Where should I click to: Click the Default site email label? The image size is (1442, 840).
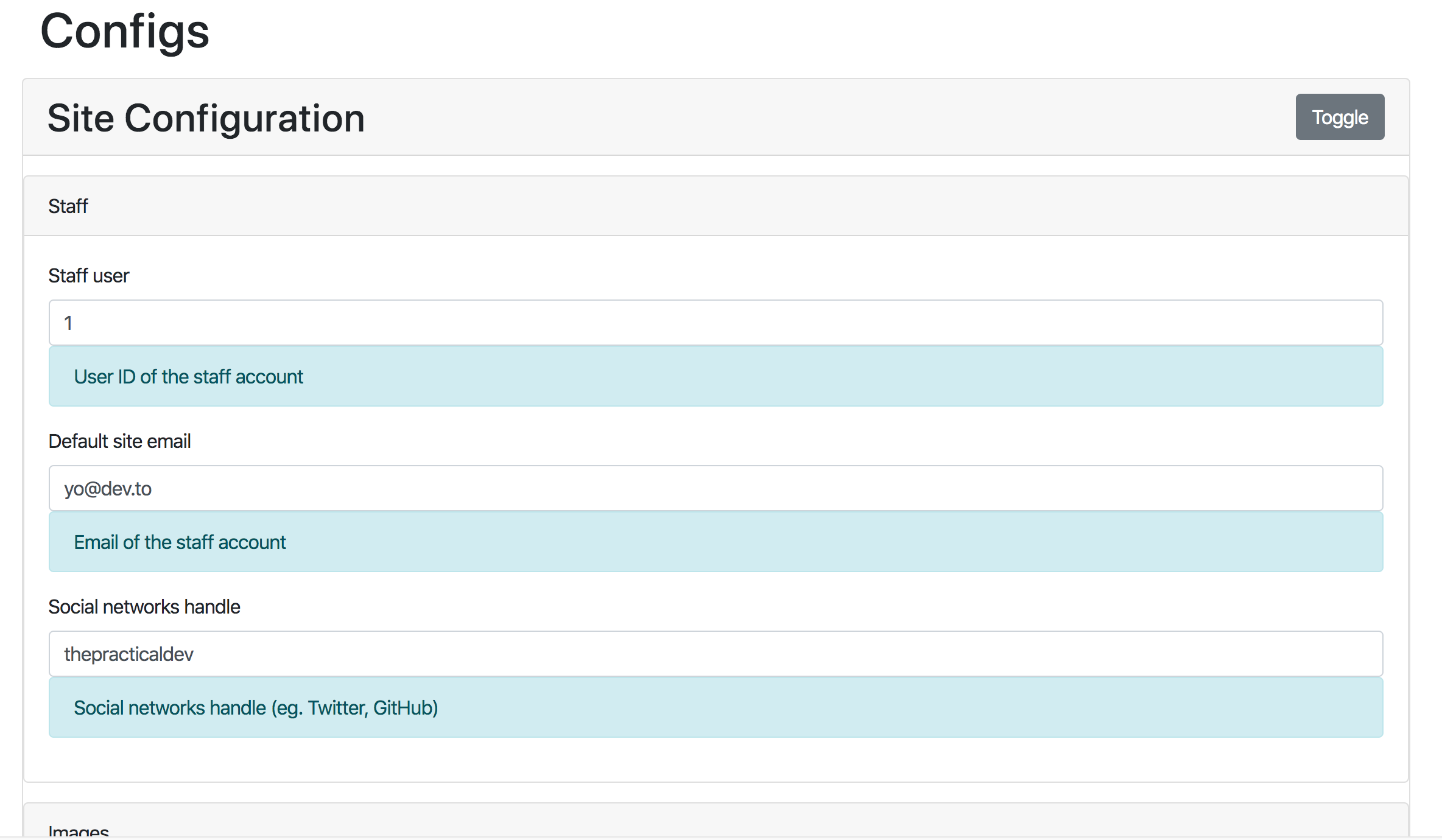point(119,441)
